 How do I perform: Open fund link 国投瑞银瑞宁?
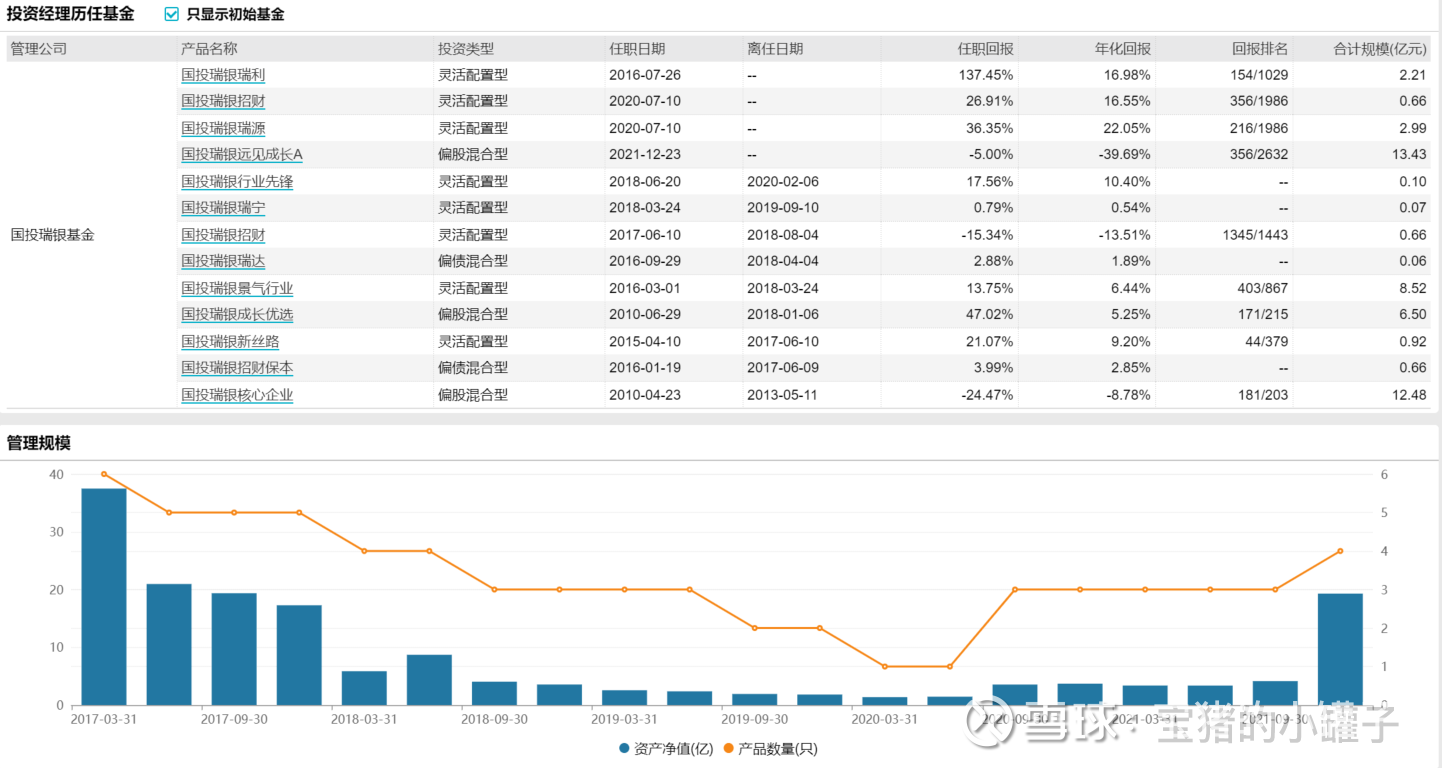[223, 208]
